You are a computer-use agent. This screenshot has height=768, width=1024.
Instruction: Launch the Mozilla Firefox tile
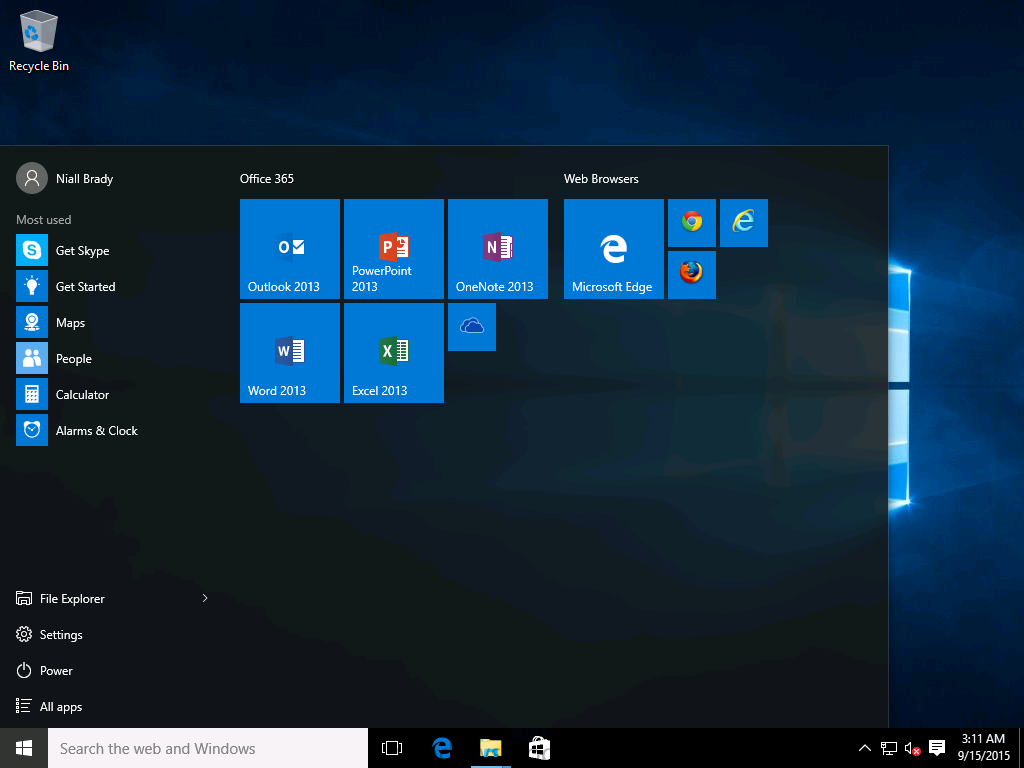click(x=692, y=275)
